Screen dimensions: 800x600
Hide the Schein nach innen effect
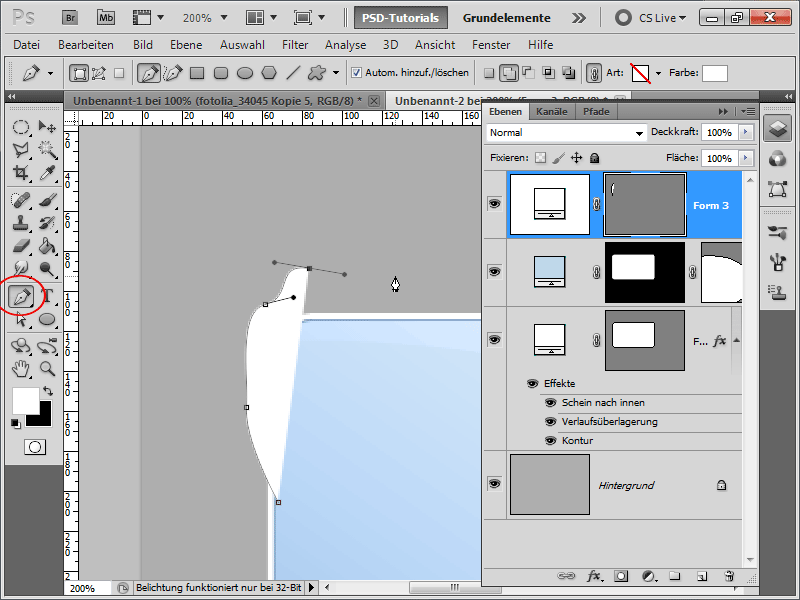tap(551, 403)
